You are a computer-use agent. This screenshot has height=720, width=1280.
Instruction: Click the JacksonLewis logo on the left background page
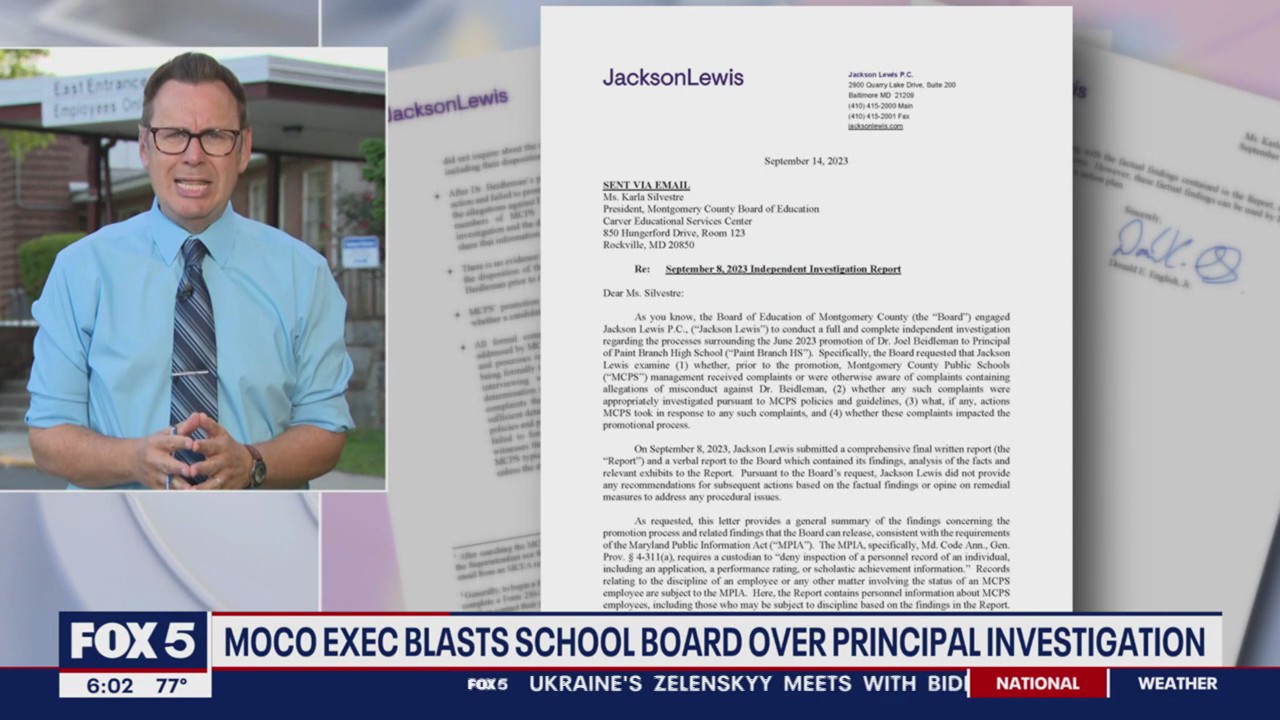click(x=447, y=106)
